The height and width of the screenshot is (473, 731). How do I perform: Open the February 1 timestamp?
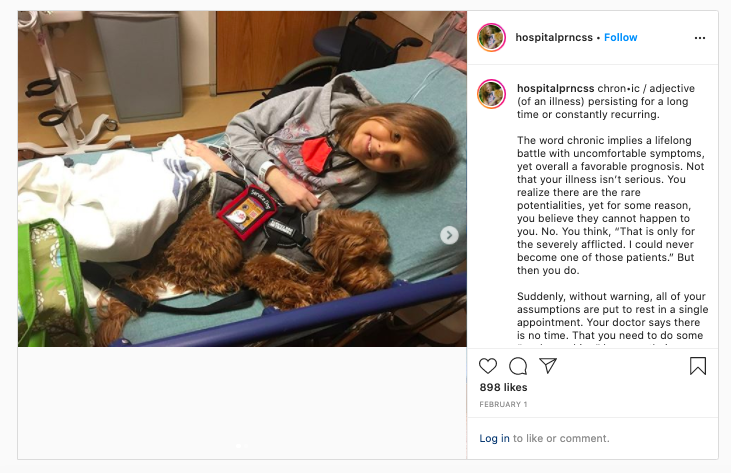coord(503,404)
